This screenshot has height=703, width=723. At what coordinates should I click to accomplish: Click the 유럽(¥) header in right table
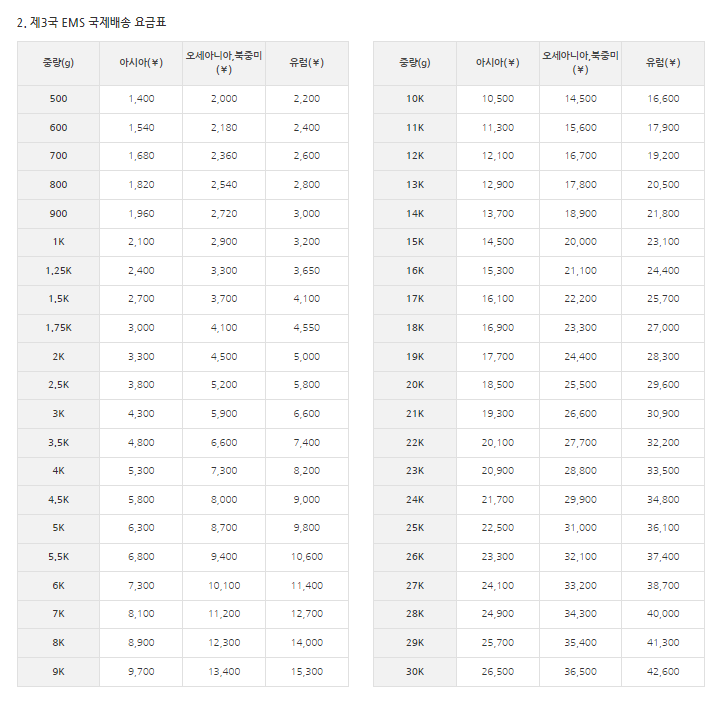[x=663, y=63]
